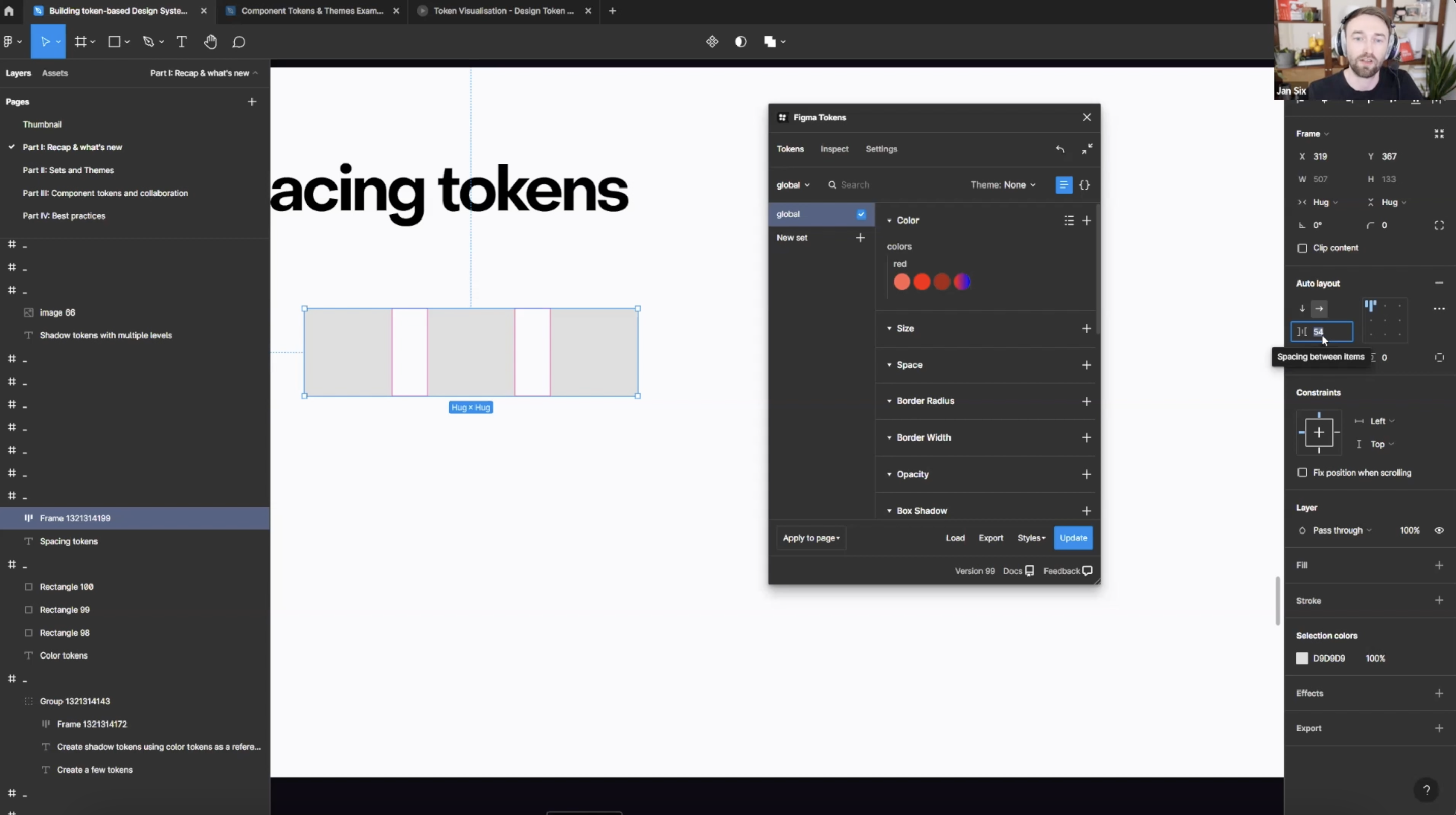The width and height of the screenshot is (1456, 815).
Task: Add a new Space token
Action: (1086, 365)
